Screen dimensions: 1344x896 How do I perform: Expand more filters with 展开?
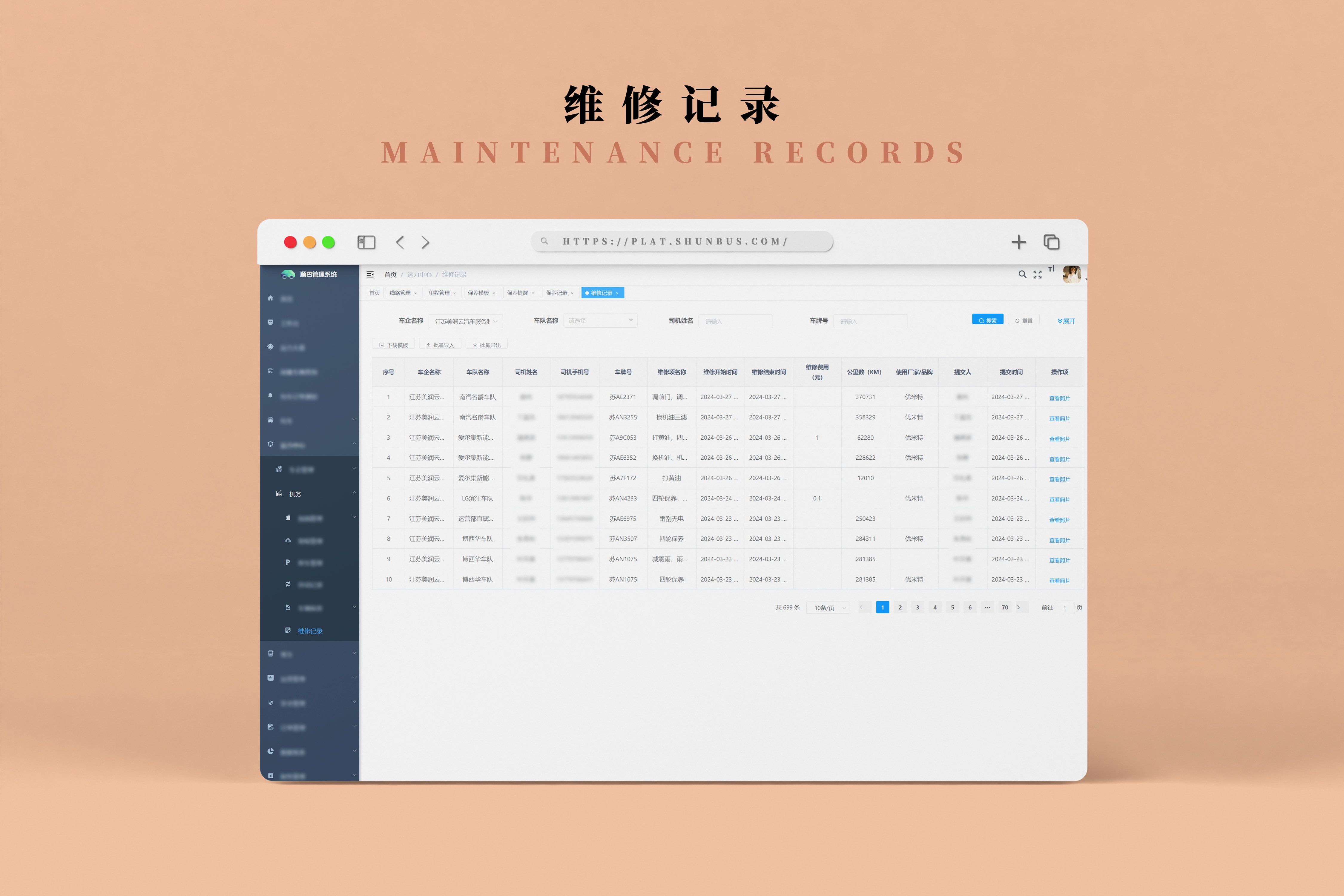[1066, 321]
